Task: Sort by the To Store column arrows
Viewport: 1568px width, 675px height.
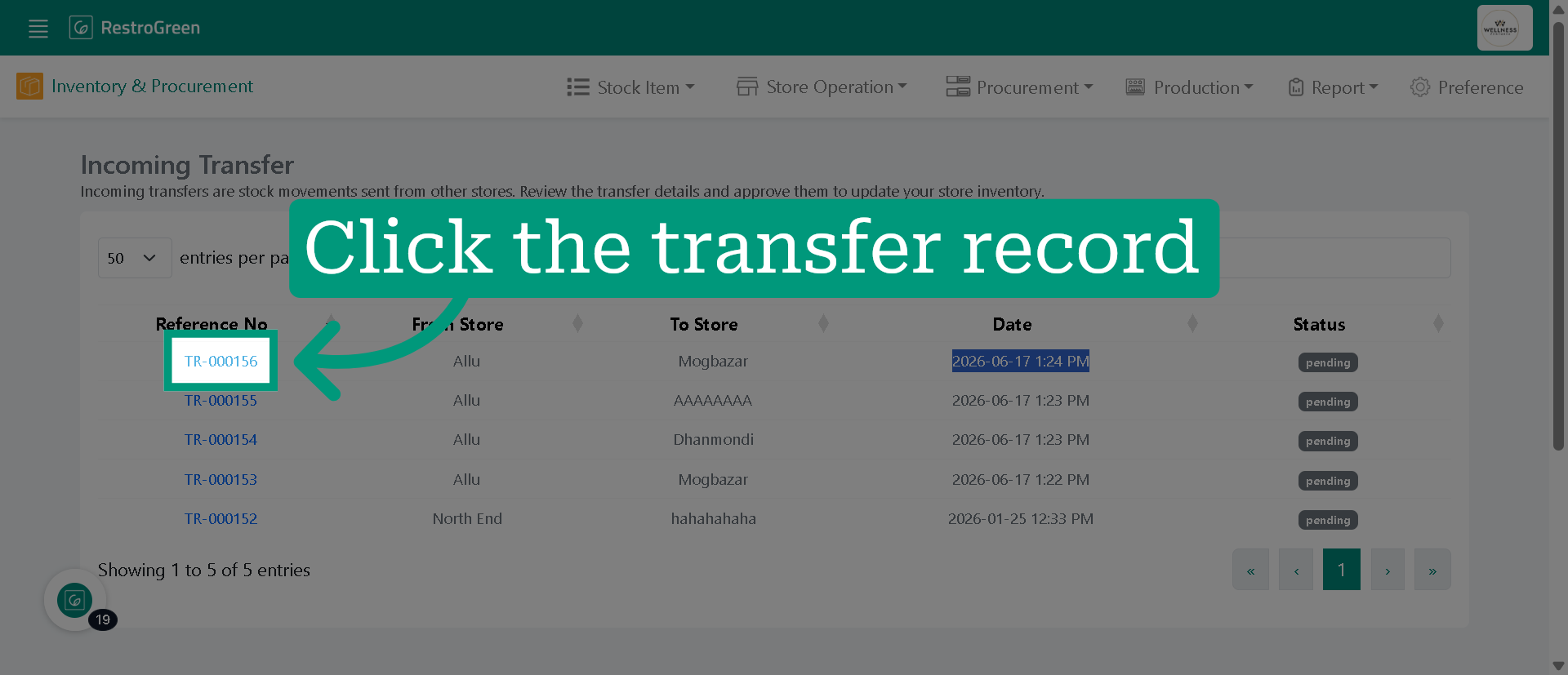Action: (823, 324)
